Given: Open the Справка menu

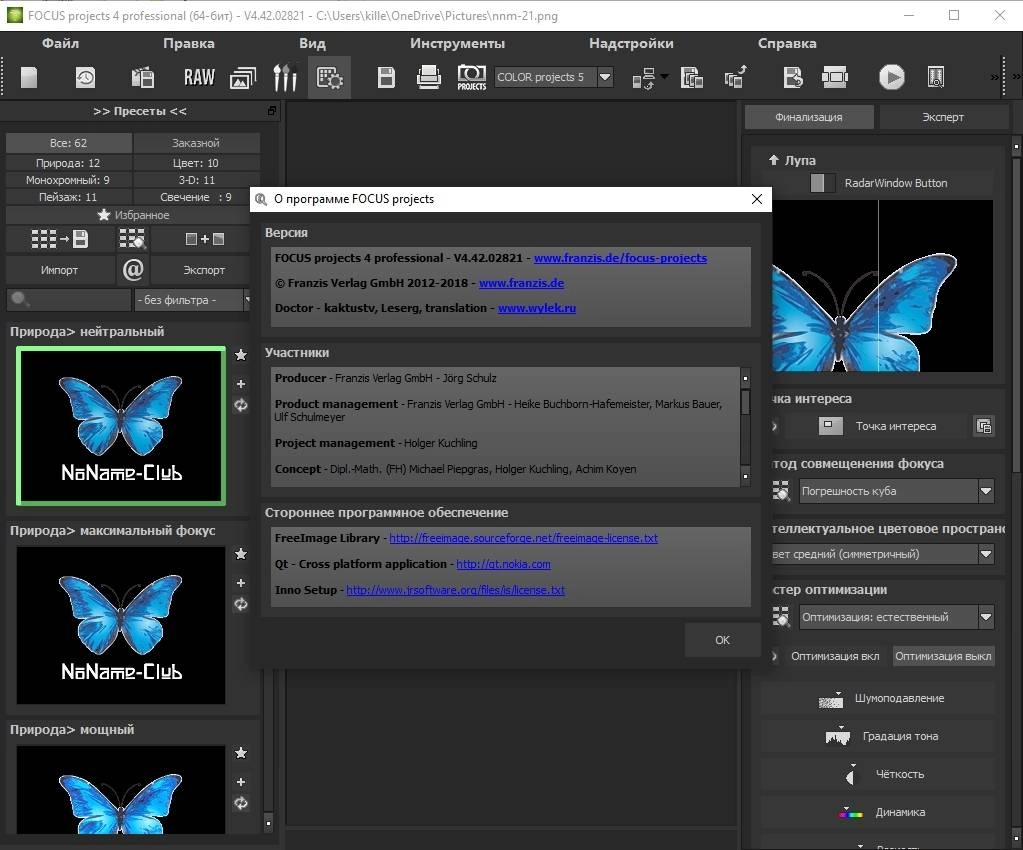Looking at the screenshot, I should [787, 43].
